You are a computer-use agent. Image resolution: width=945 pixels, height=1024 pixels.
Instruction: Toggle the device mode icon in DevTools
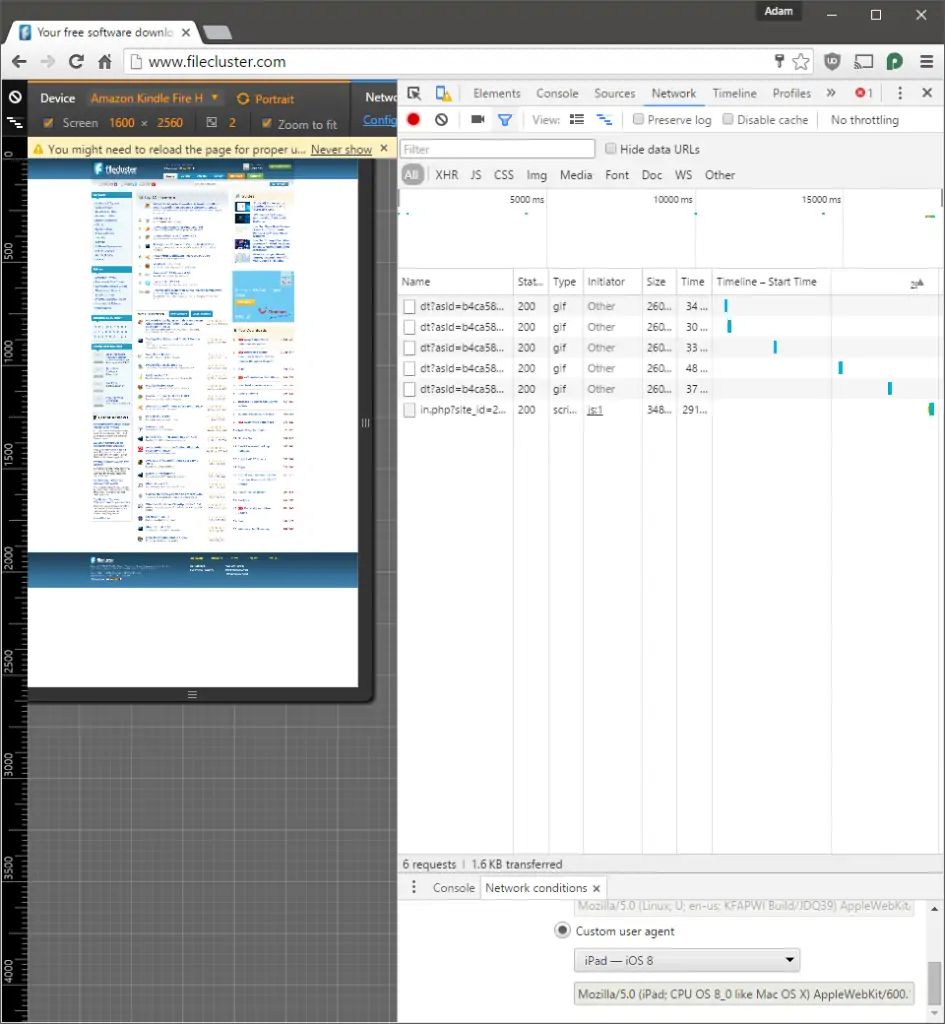pos(443,93)
